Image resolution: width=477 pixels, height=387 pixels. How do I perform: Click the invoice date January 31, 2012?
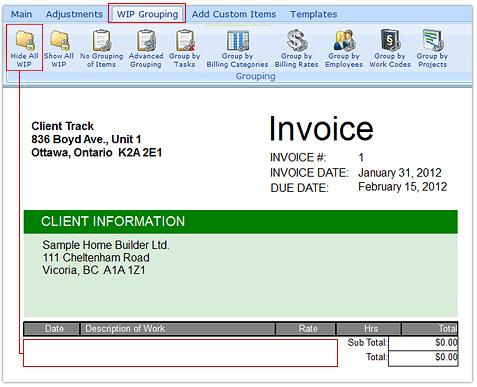point(400,173)
